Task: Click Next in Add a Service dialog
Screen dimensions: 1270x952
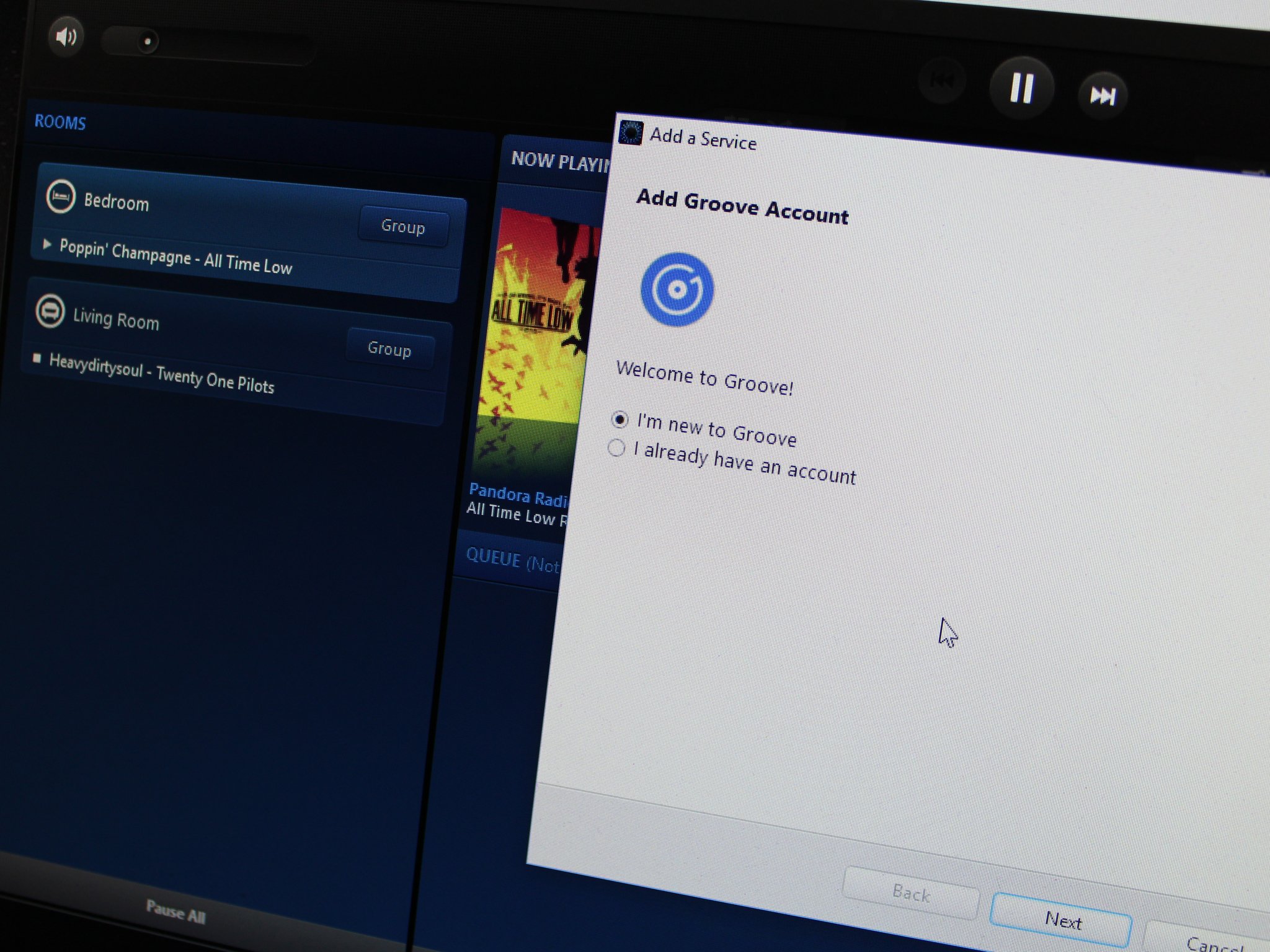Action: pyautogui.click(x=1062, y=920)
